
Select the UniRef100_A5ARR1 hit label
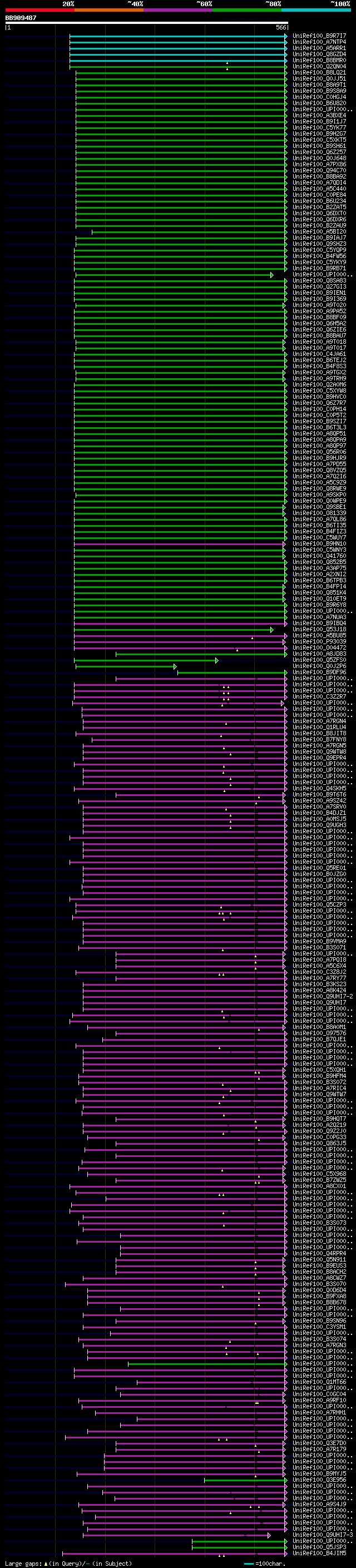pyautogui.click(x=319, y=48)
